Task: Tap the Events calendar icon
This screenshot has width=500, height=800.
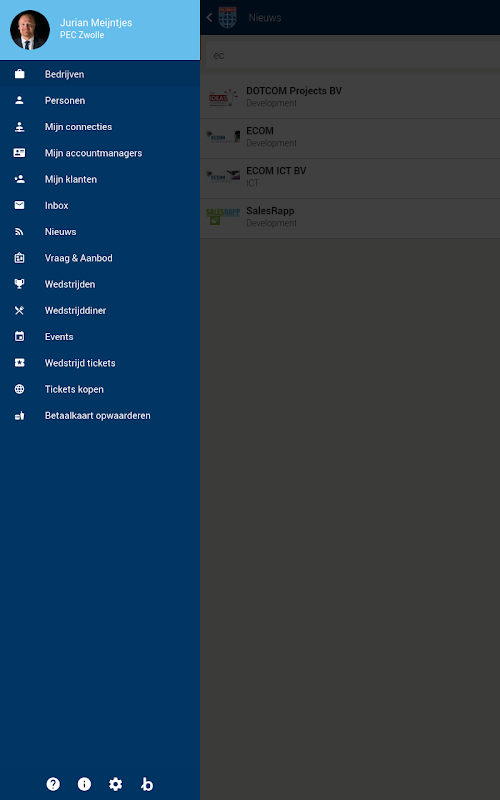Action: coord(19,337)
